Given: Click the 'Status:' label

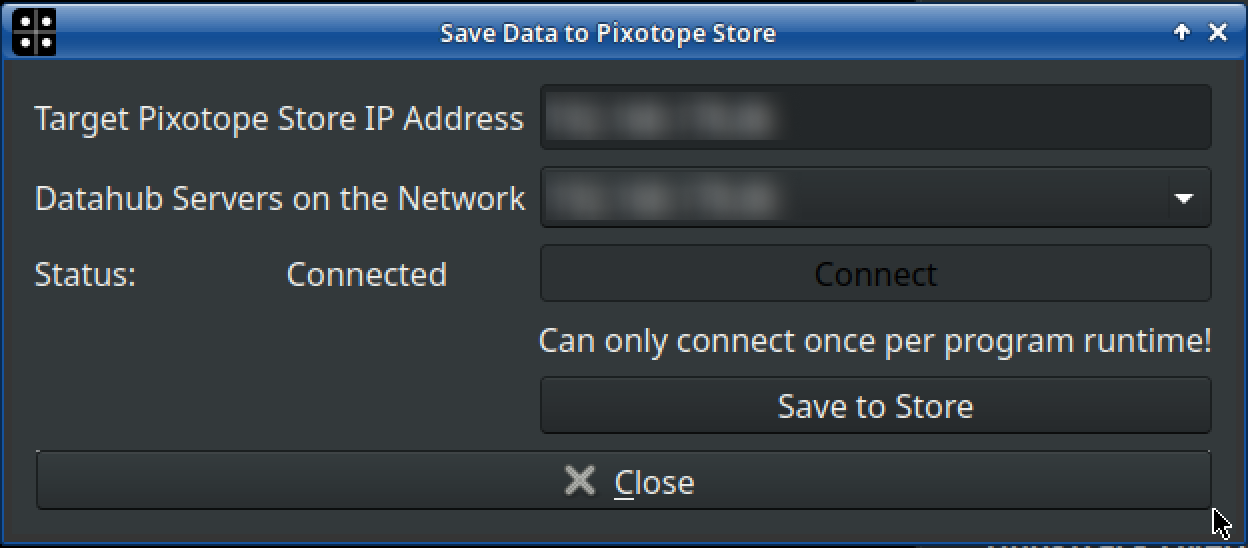Looking at the screenshot, I should 85,274.
